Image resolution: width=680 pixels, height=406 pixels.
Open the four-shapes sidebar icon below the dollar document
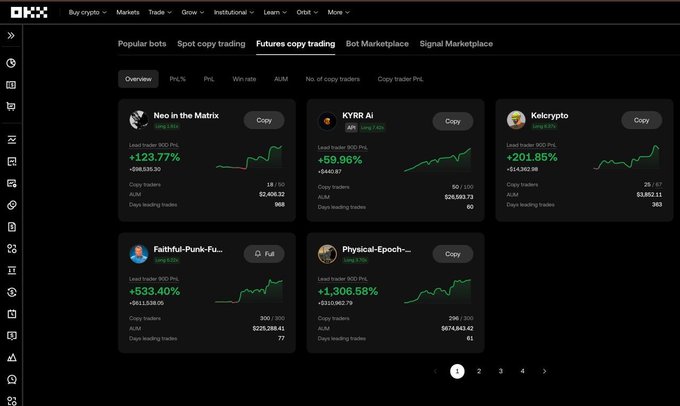12,249
